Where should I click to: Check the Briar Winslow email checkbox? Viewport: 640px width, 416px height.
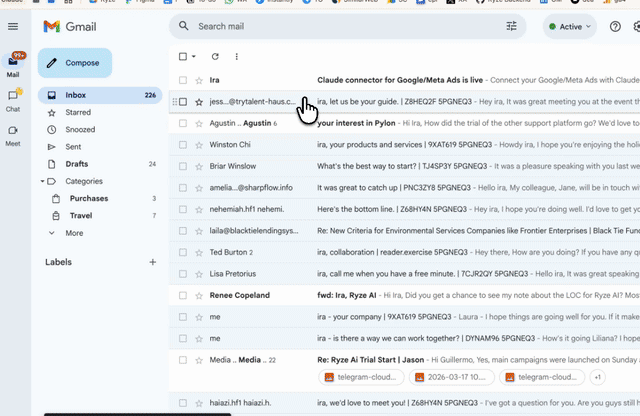(183, 166)
